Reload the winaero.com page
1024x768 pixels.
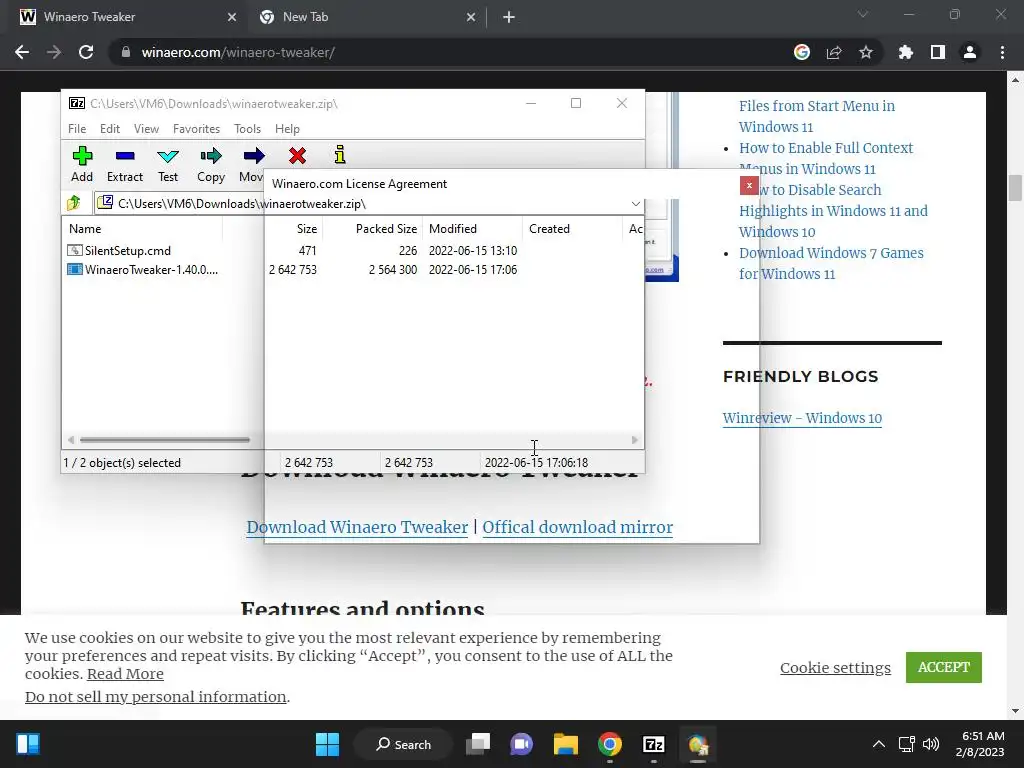coord(86,52)
